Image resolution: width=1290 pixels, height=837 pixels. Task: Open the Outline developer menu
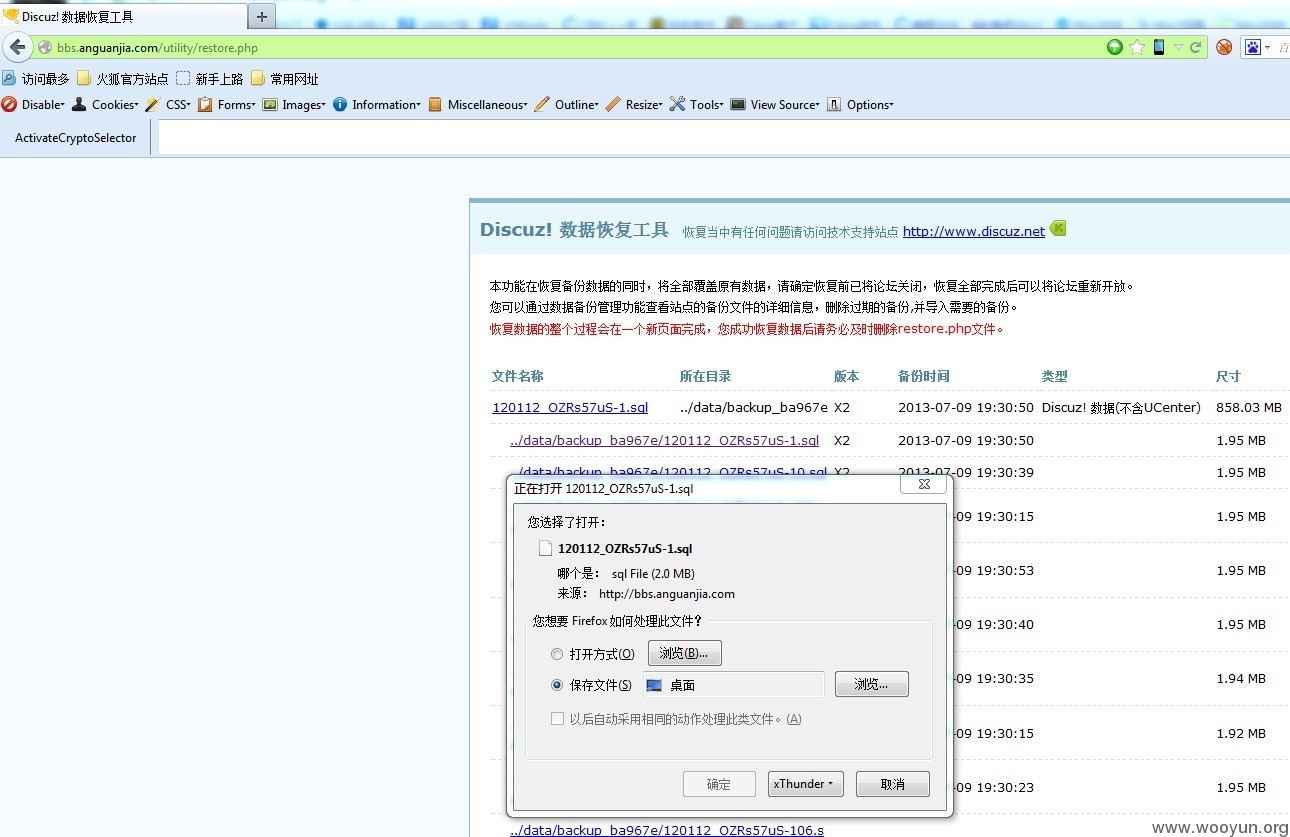[x=567, y=104]
